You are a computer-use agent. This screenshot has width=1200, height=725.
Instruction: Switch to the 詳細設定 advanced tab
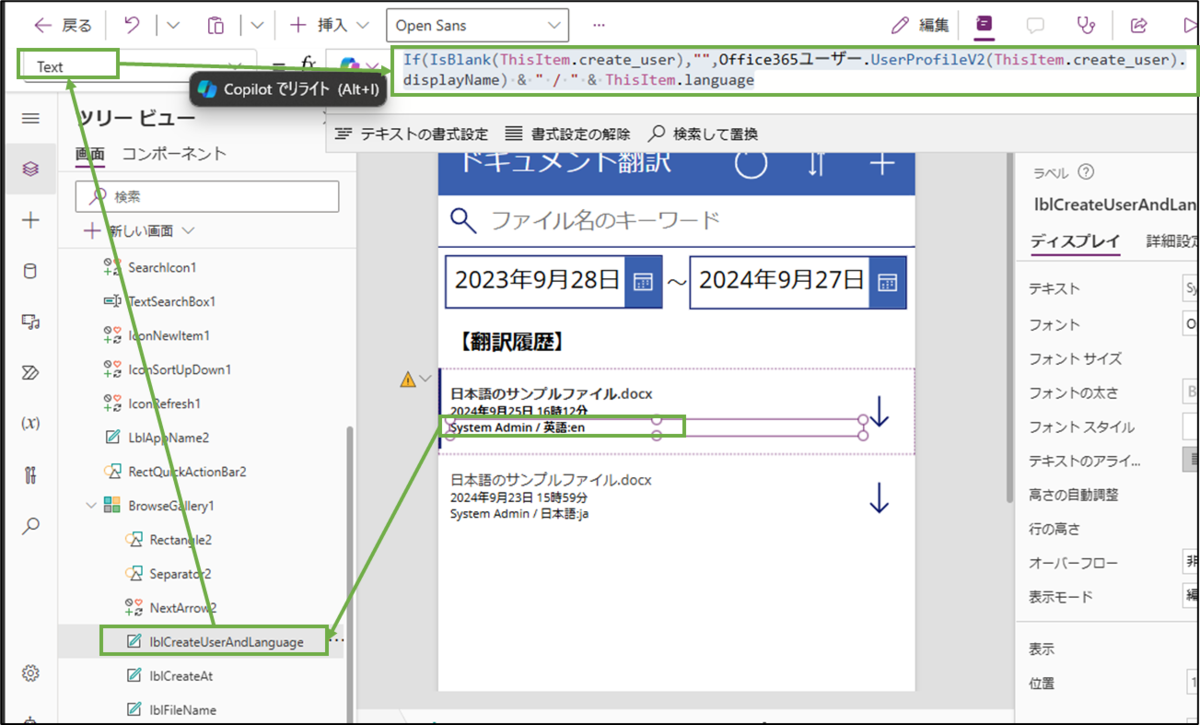(x=1172, y=241)
